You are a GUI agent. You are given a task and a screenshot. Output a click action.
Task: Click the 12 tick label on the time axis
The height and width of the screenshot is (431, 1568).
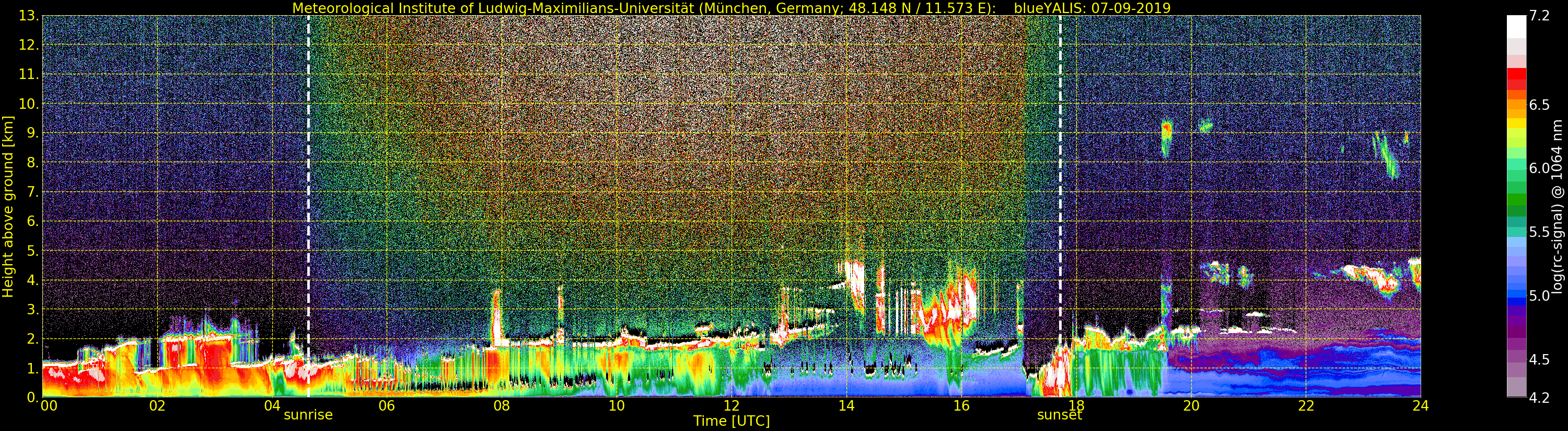pyautogui.click(x=731, y=406)
